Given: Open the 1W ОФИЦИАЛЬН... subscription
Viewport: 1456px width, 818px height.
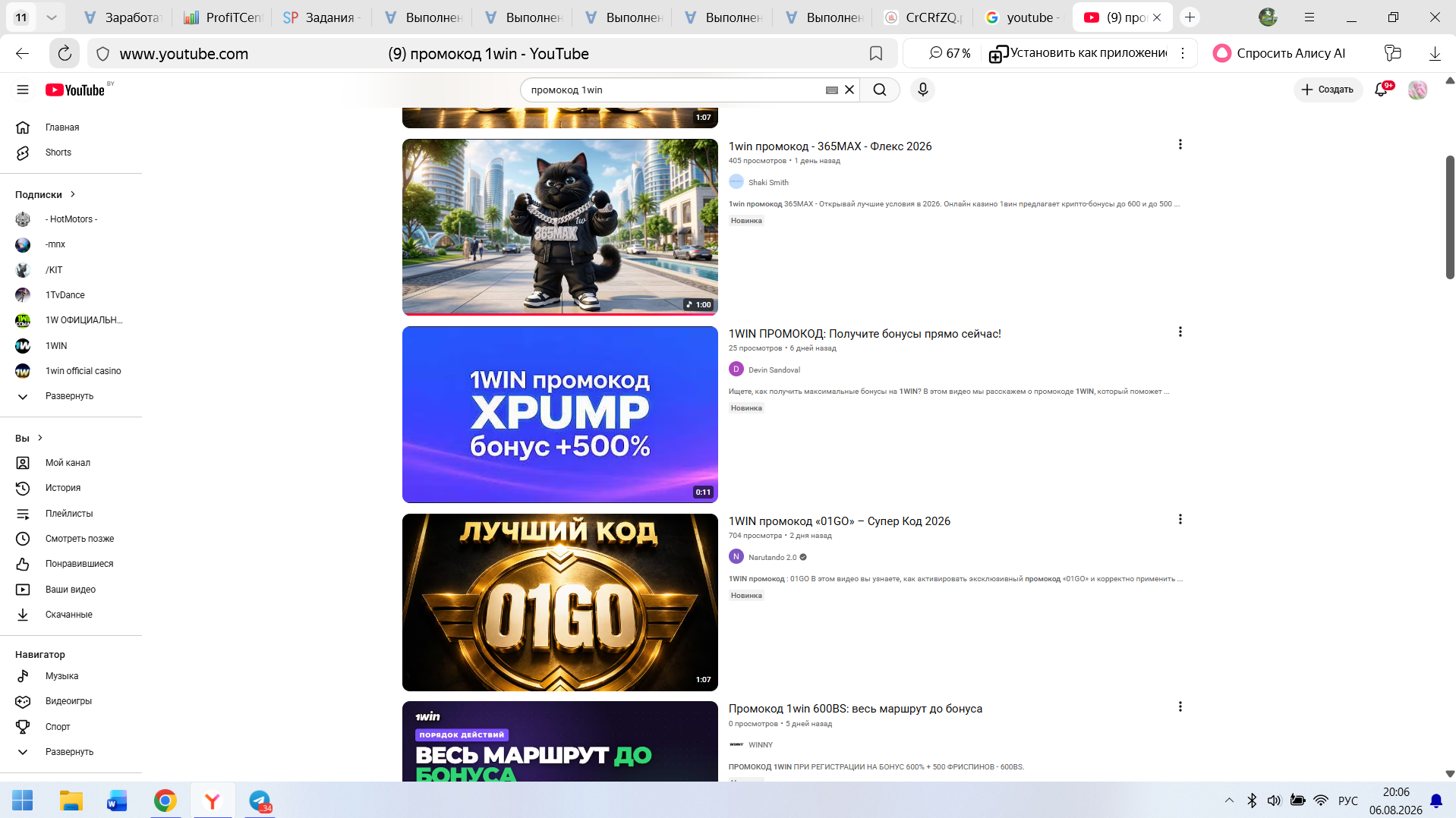Looking at the screenshot, I should click(x=84, y=320).
